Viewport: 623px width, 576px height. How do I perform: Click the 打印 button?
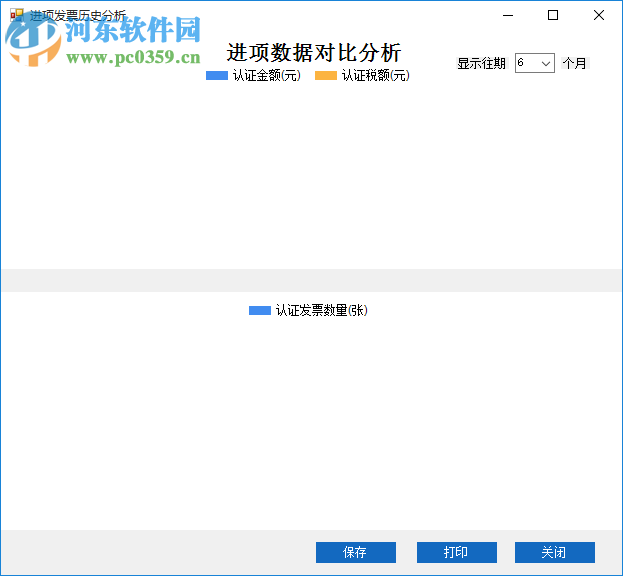point(457,552)
